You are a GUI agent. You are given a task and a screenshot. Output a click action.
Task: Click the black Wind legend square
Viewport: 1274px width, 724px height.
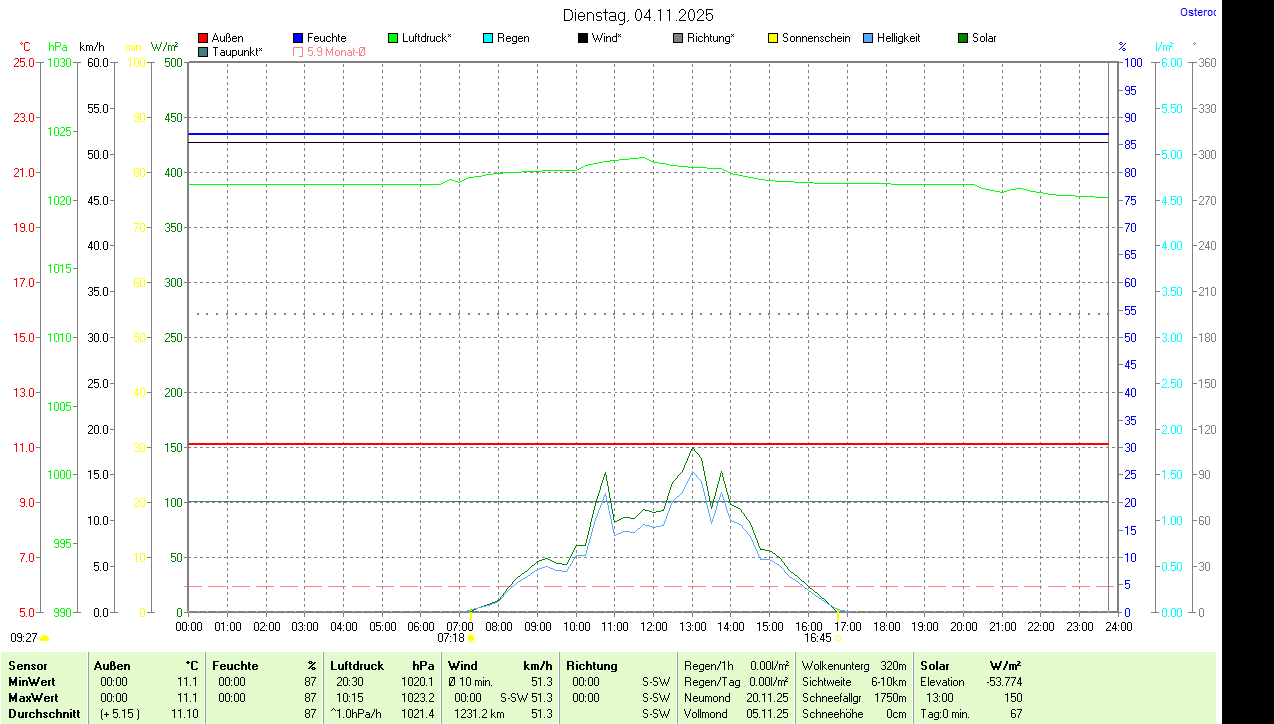pyautogui.click(x=583, y=38)
